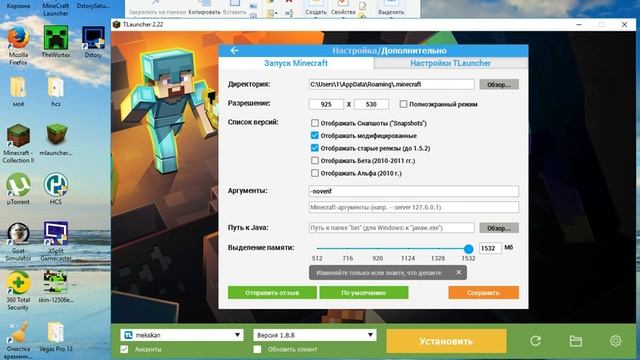Click the yellow Install button

[446, 341]
